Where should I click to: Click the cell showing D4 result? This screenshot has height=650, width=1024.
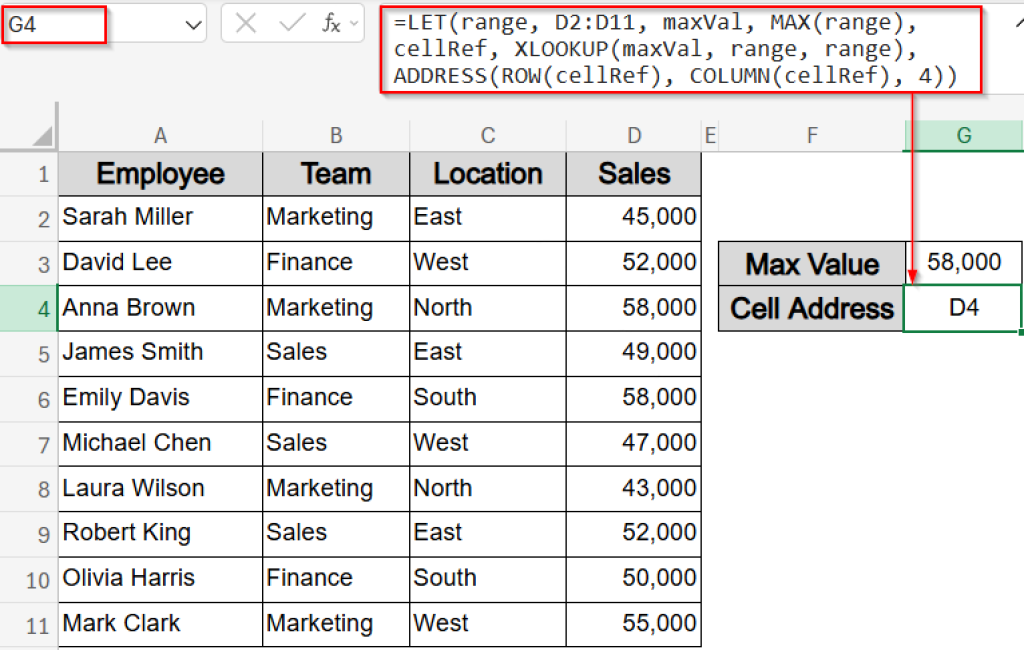(962, 308)
